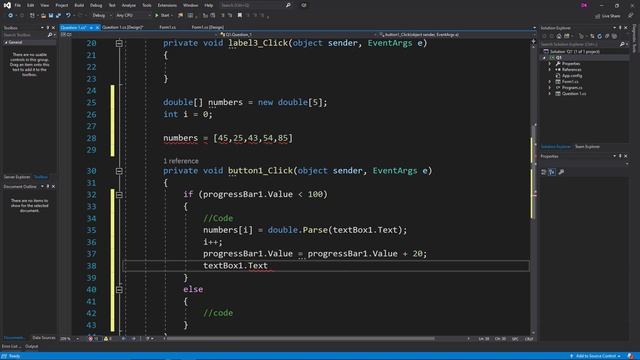The image size is (640, 360).
Task: Collapse the label3_Click method at line 20
Action: pyautogui.click(x=119, y=43)
